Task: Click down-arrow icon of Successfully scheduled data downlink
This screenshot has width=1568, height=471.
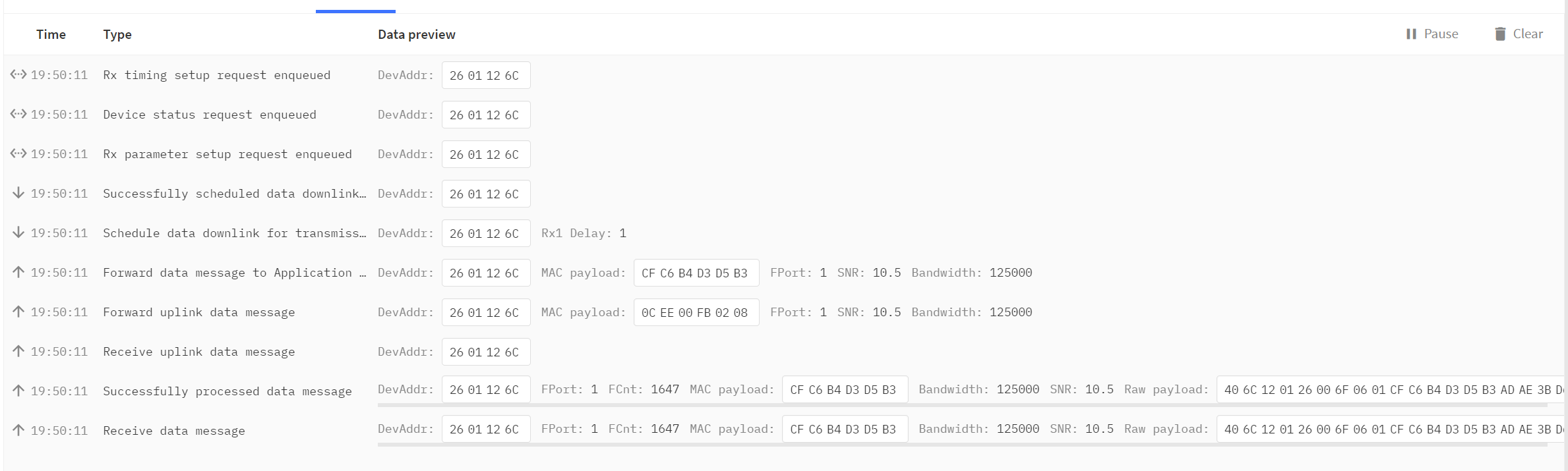Action: pyautogui.click(x=18, y=193)
